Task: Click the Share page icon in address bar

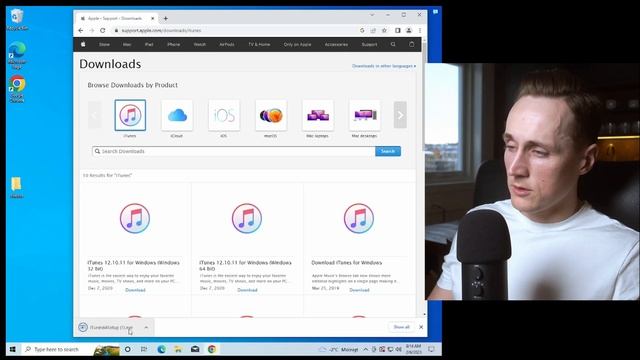Action: [x=373, y=31]
